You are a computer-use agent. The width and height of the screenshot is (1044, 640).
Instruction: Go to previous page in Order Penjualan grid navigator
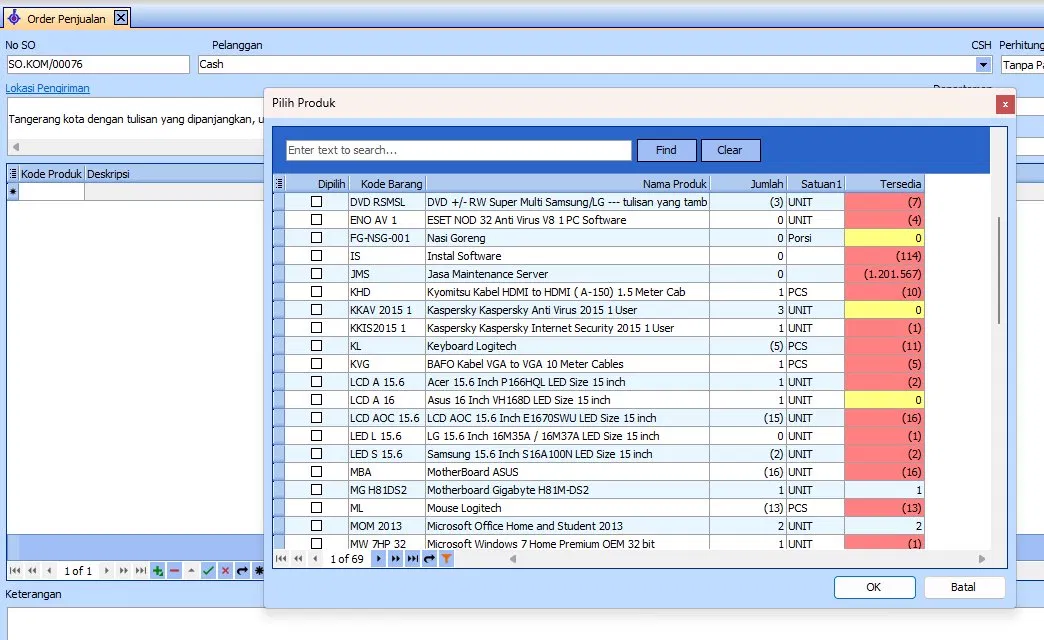[x=32, y=571]
